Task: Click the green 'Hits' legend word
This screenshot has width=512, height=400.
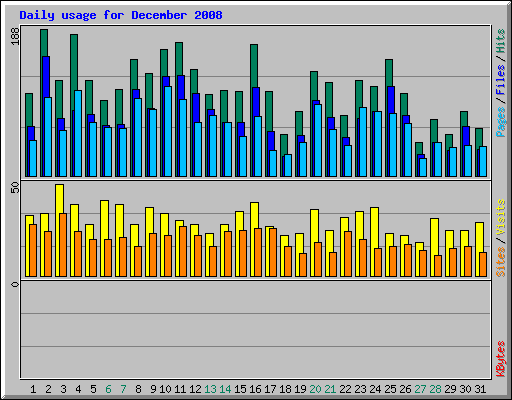Action: [x=500, y=41]
